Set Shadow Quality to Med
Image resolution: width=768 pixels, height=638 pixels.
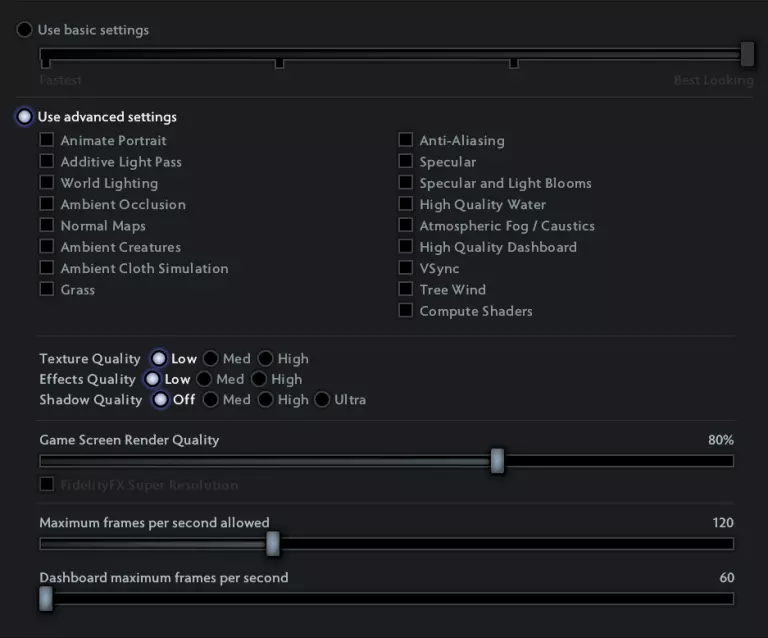pos(211,400)
